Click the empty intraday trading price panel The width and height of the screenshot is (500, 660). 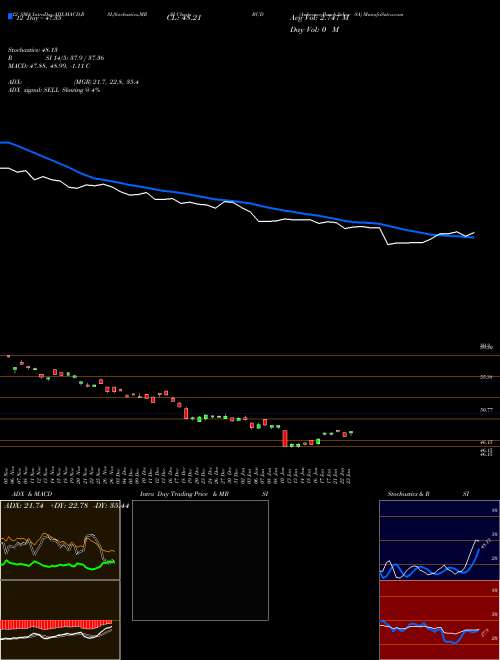point(200,560)
